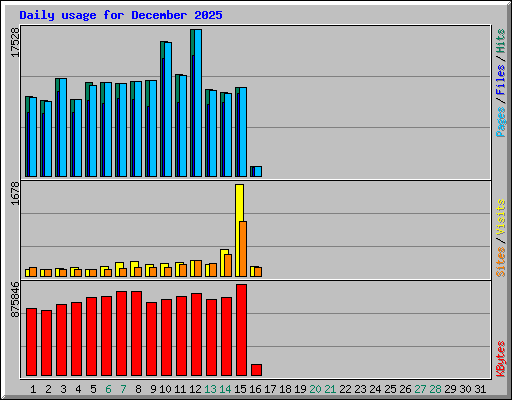
Task: Click the green weekend day label 20
Action: point(315,389)
